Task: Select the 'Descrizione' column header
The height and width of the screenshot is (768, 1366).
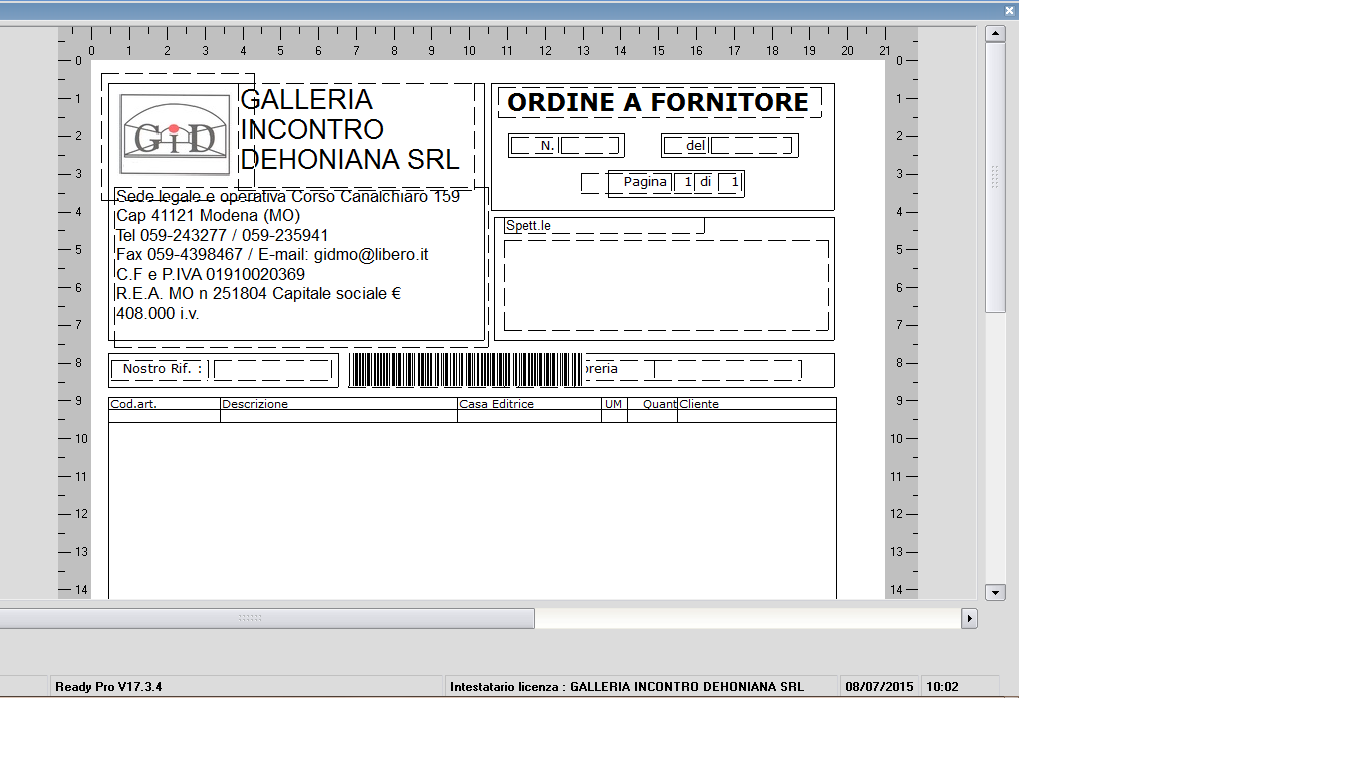Action: 255,404
